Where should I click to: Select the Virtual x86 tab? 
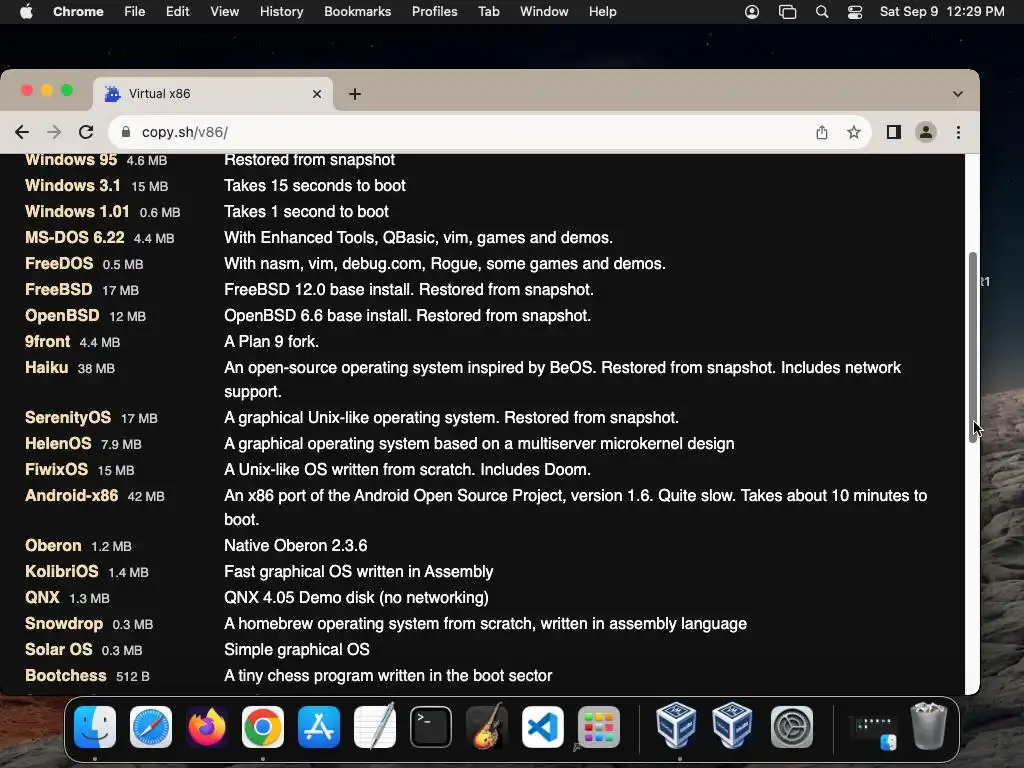pos(213,94)
